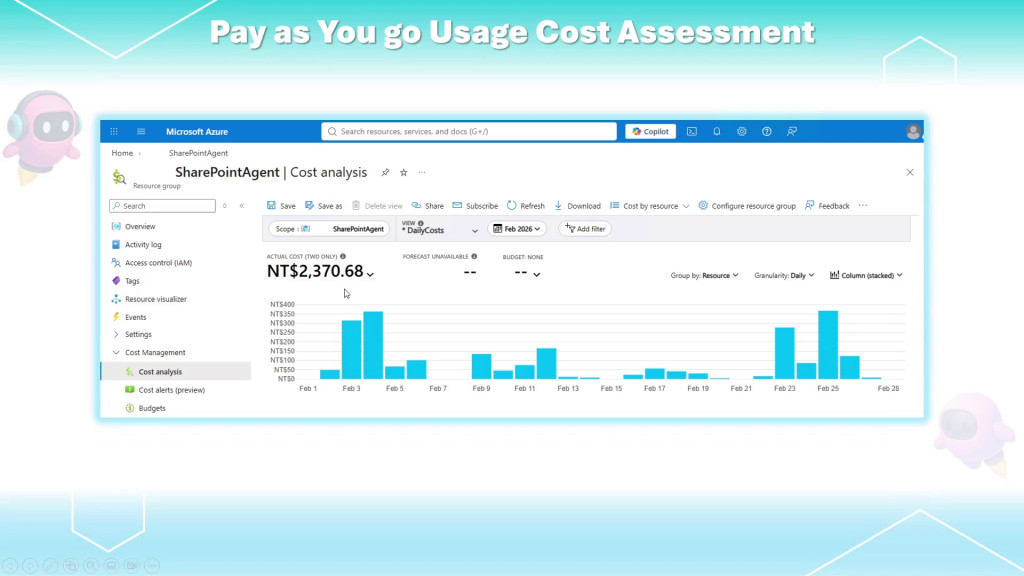The image size is (1024, 576).
Task: Open the Cost by resource dropdown
Action: coord(649,206)
